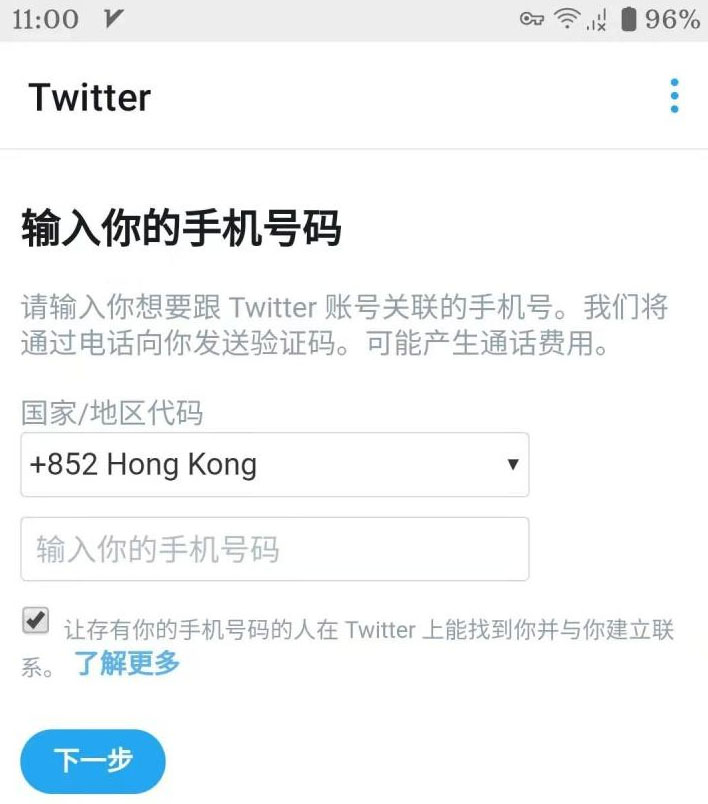Image resolution: width=708 pixels, height=804 pixels.
Task: Focus the phone number input field
Action: click(x=275, y=549)
